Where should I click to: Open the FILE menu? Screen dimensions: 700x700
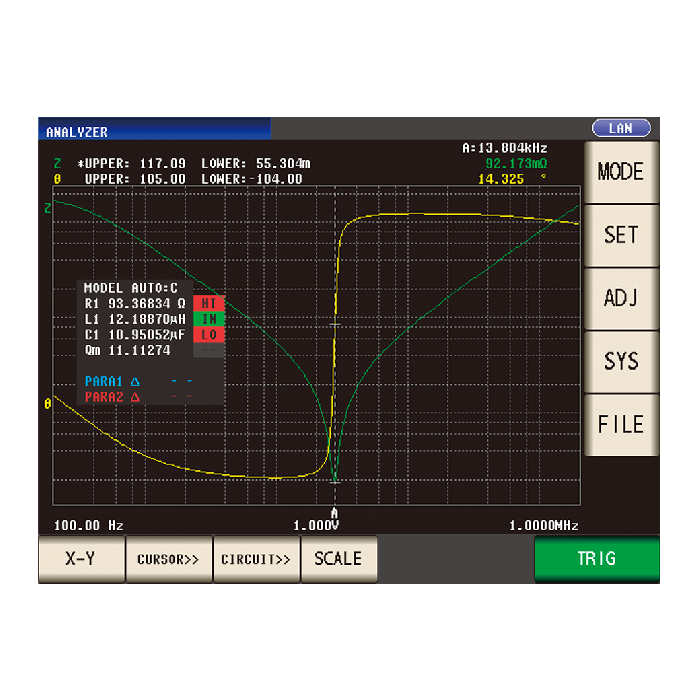(x=621, y=424)
